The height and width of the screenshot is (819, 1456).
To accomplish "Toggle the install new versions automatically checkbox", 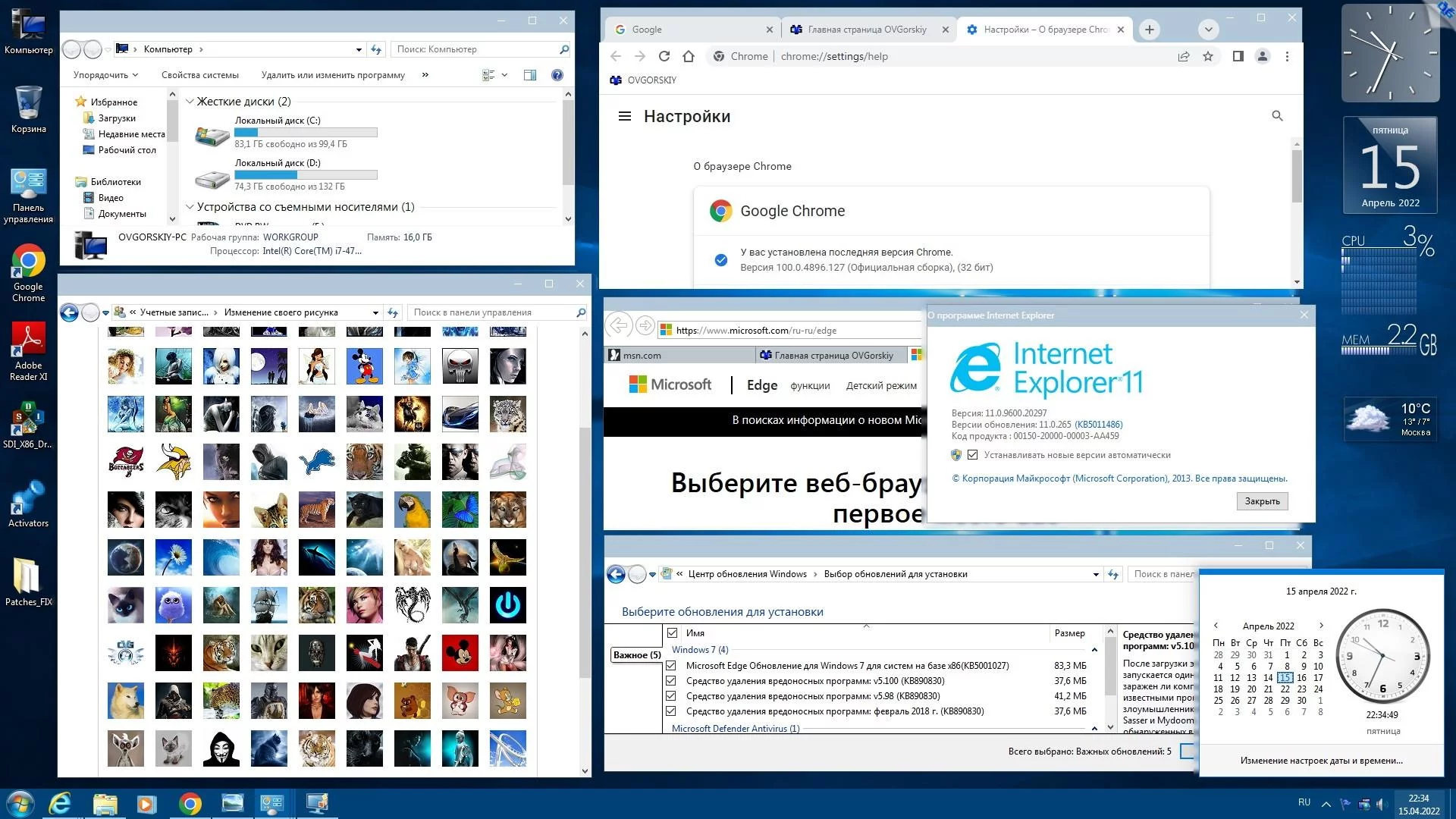I will (x=972, y=455).
